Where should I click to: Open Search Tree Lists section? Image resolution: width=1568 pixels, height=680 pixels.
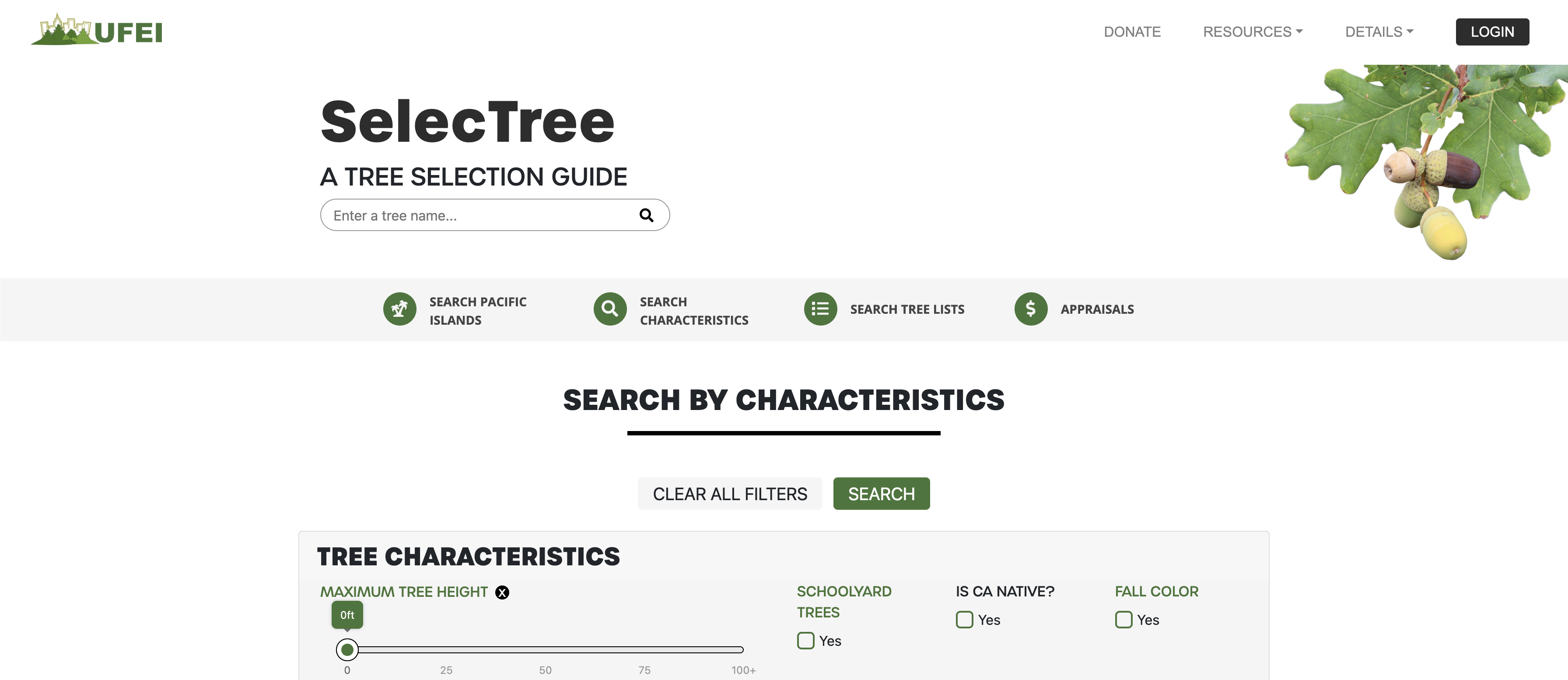coord(907,308)
